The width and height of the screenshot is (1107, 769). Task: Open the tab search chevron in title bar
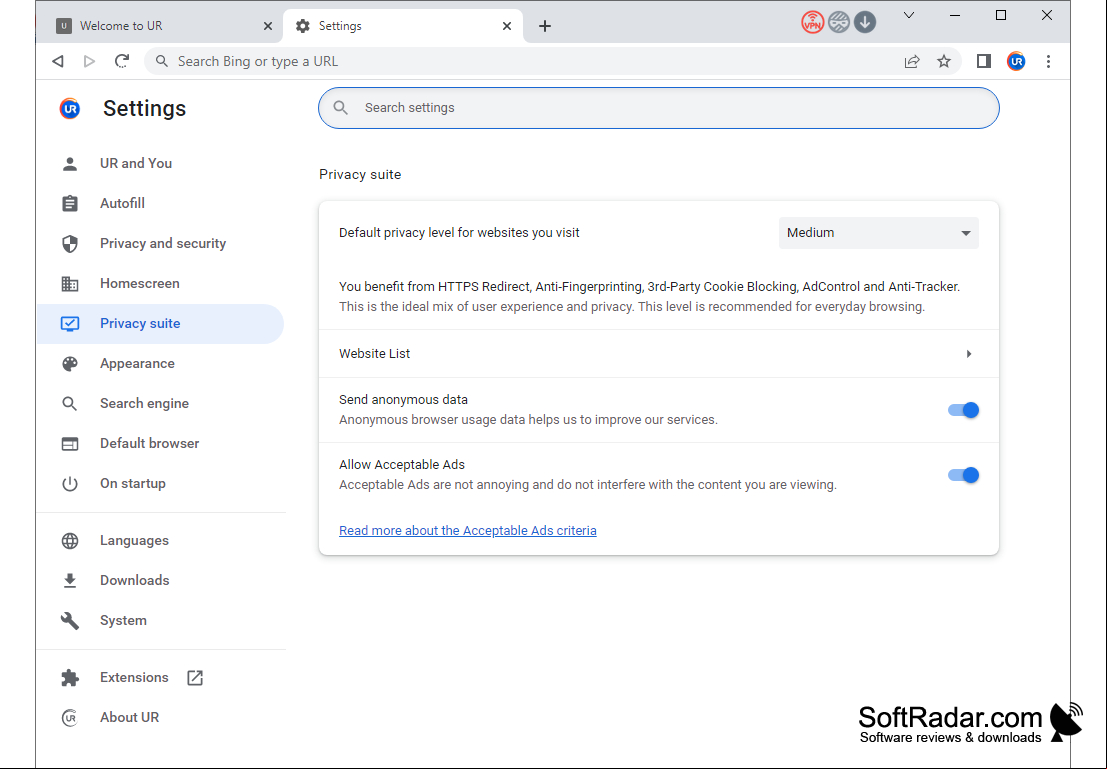click(x=909, y=16)
